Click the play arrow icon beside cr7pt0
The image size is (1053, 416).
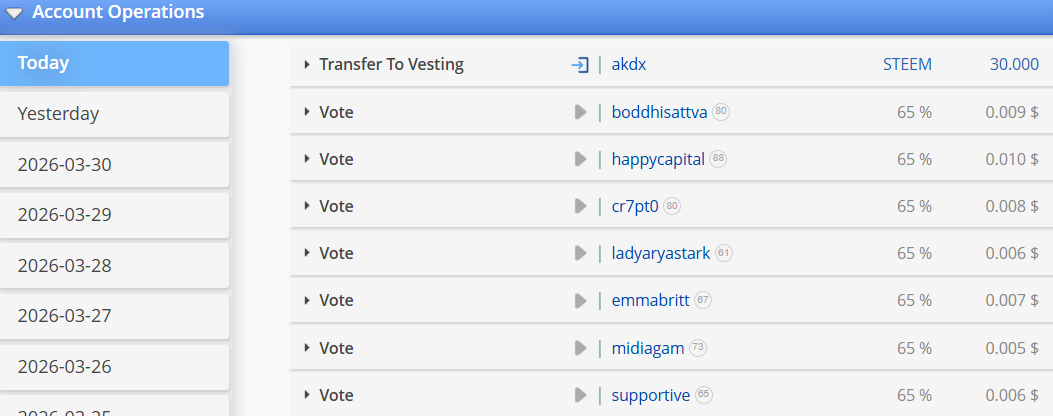tap(580, 206)
